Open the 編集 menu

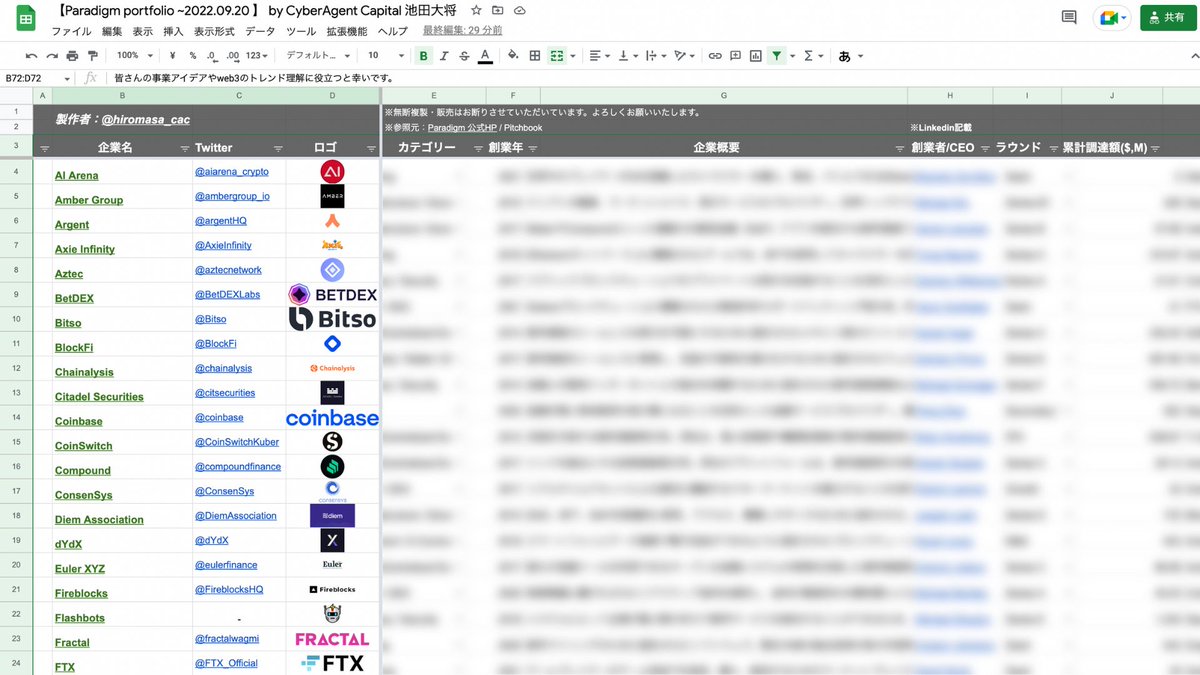click(x=112, y=32)
